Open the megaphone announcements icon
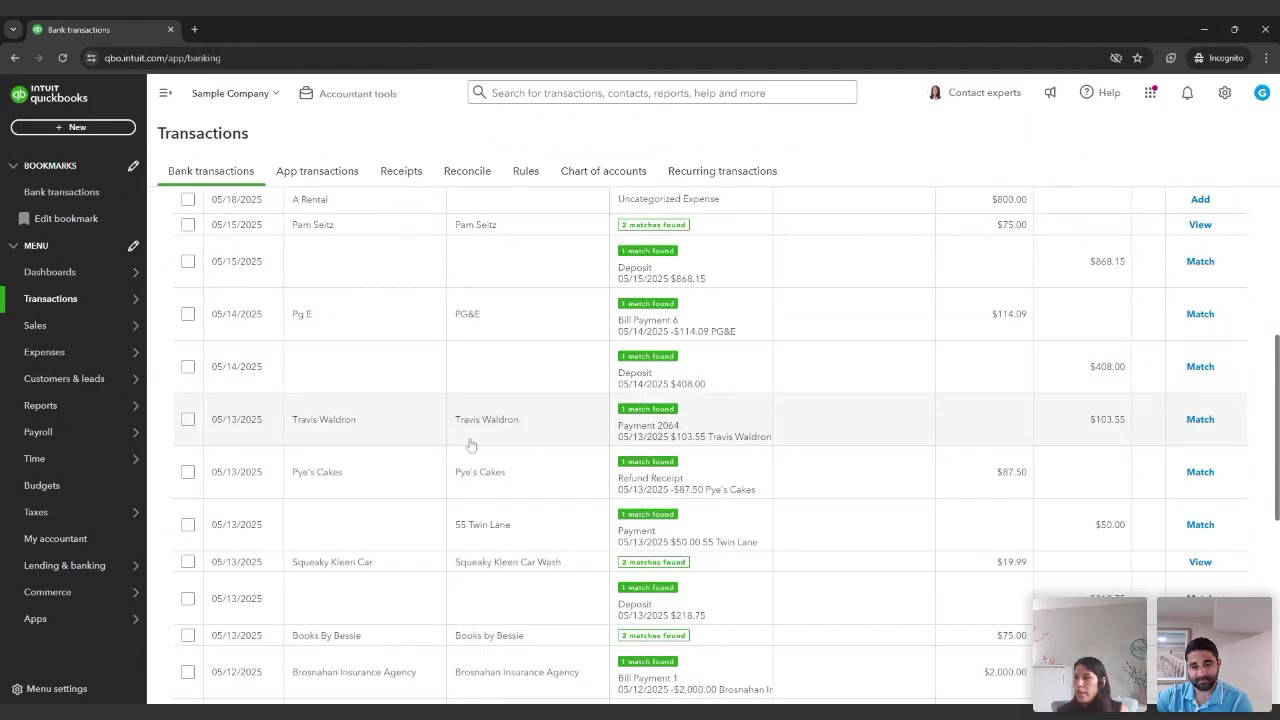The width and height of the screenshot is (1280, 720). 1050,93
